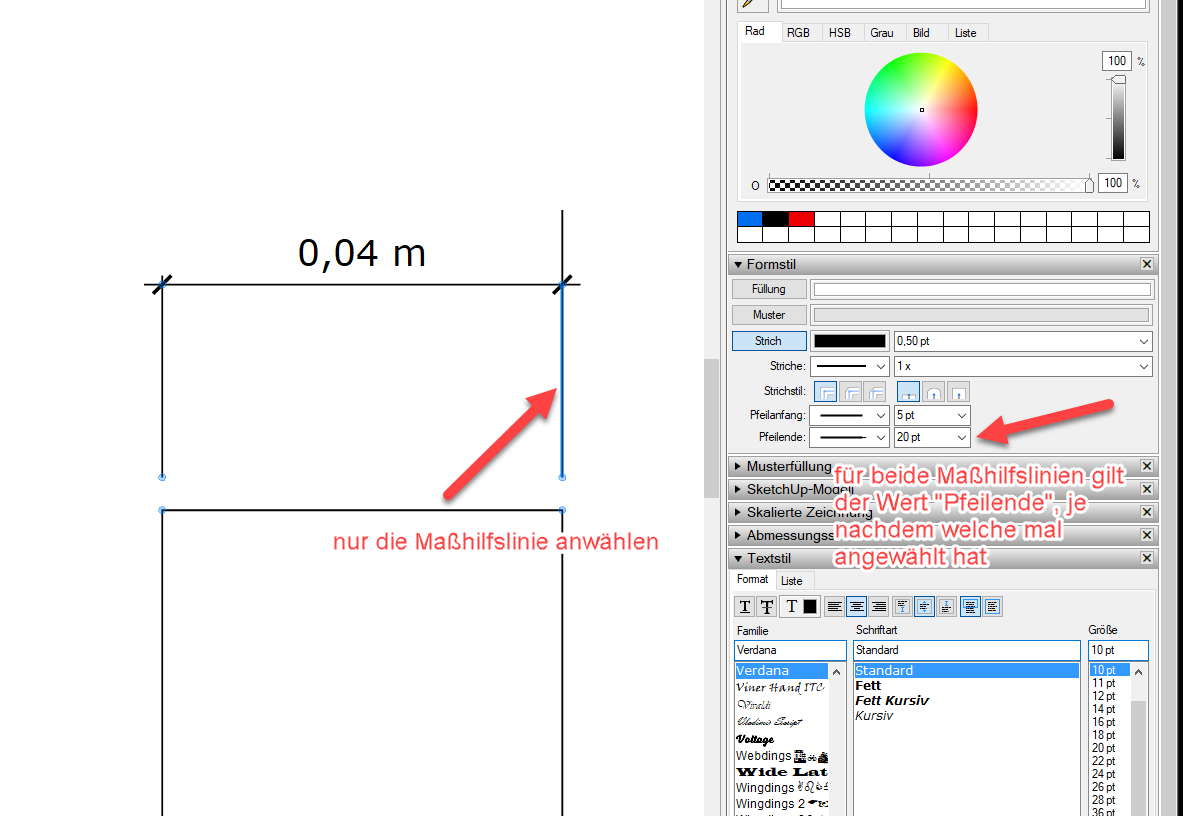Toggle the Füllung fill button
The image size is (1183, 816).
pos(768,289)
